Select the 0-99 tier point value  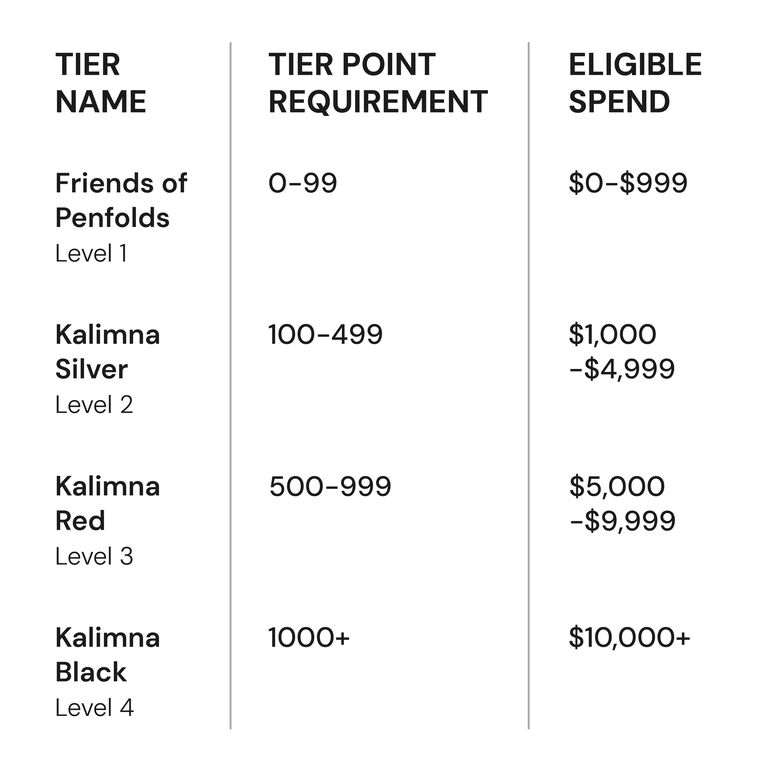pos(302,183)
